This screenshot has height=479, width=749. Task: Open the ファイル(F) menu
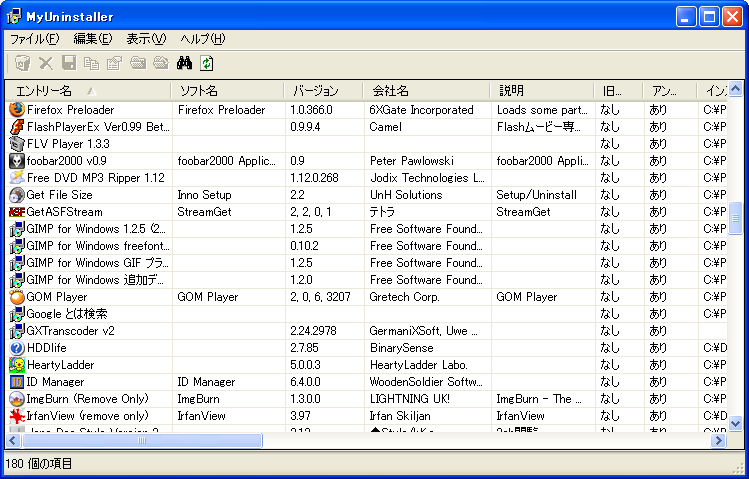point(34,39)
